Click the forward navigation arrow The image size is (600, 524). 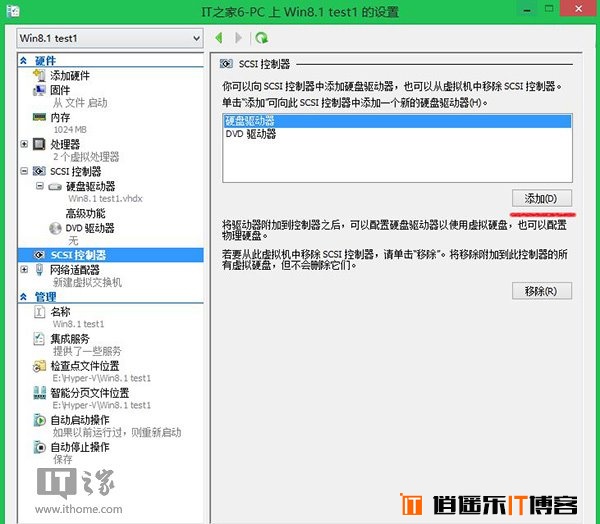(238, 38)
